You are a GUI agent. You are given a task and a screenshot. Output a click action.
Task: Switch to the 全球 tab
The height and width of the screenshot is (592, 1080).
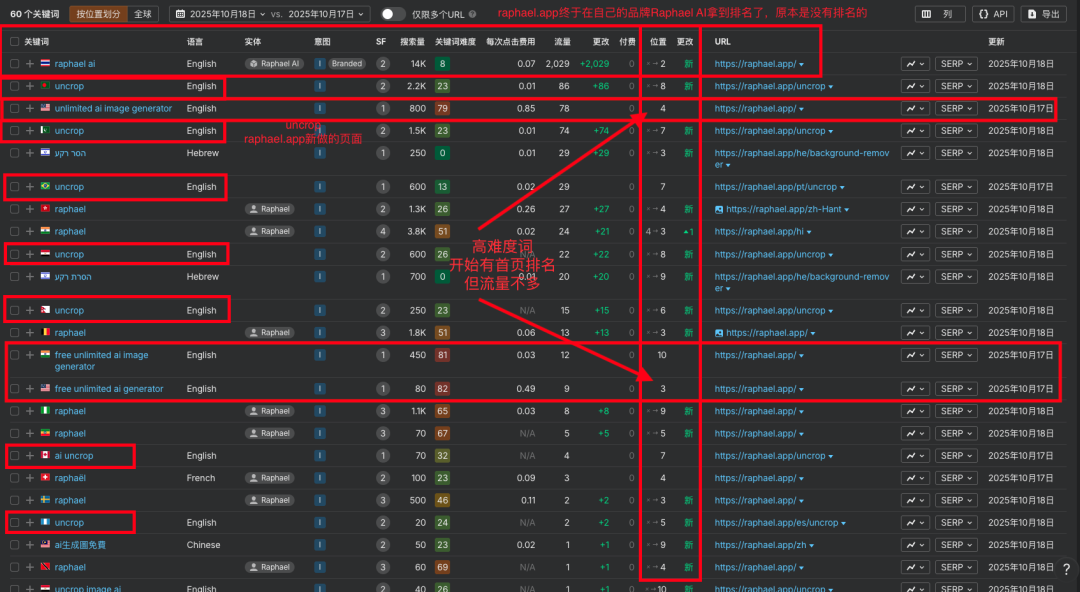(143, 14)
